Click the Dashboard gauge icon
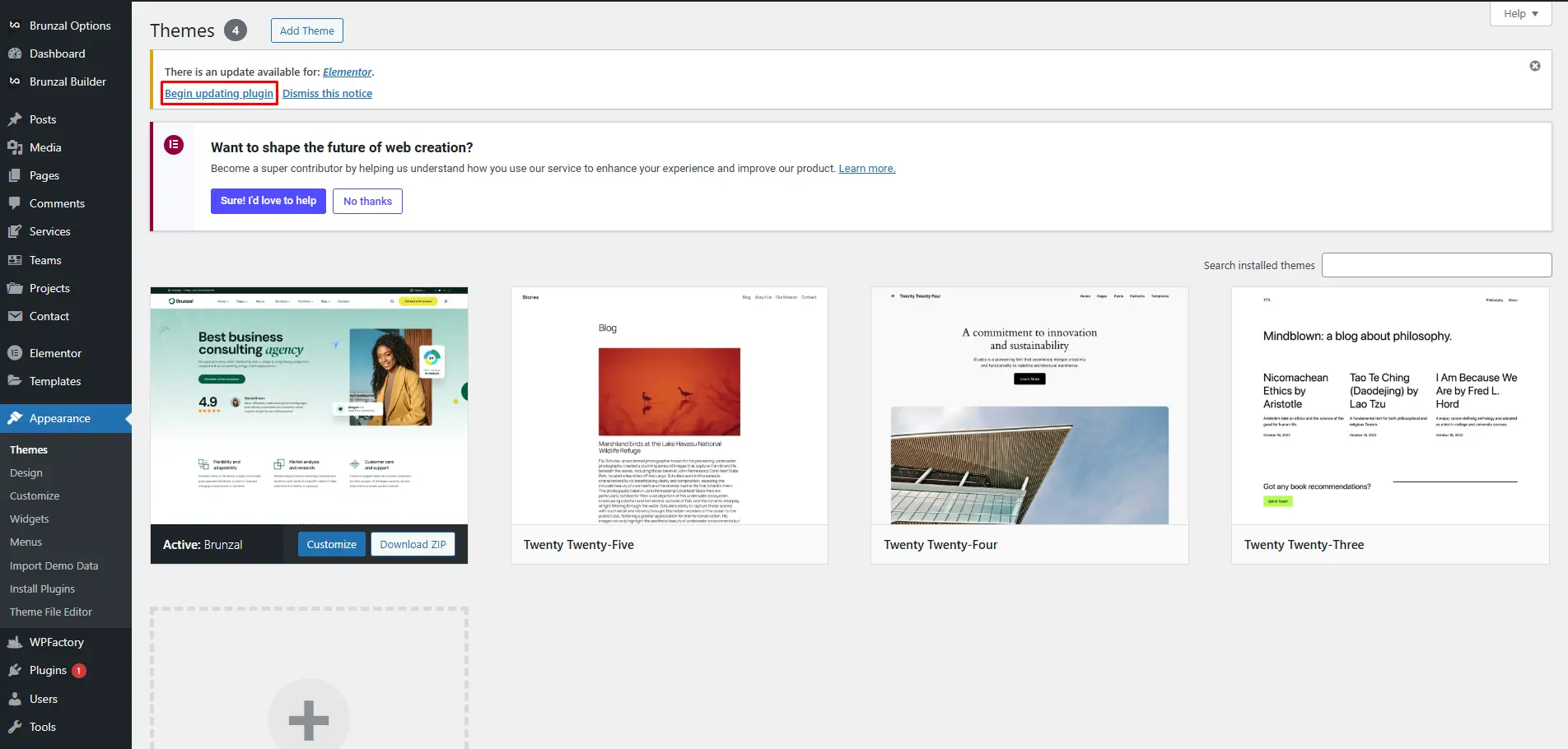This screenshot has height=749, width=1568. pos(15,53)
